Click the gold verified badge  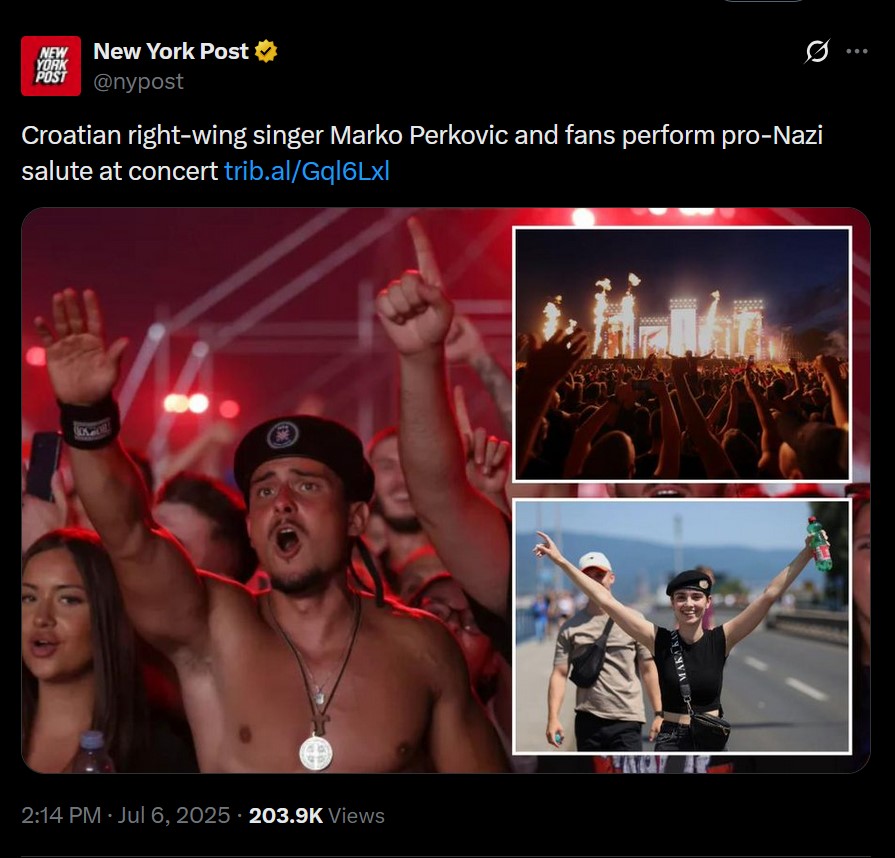[265, 51]
